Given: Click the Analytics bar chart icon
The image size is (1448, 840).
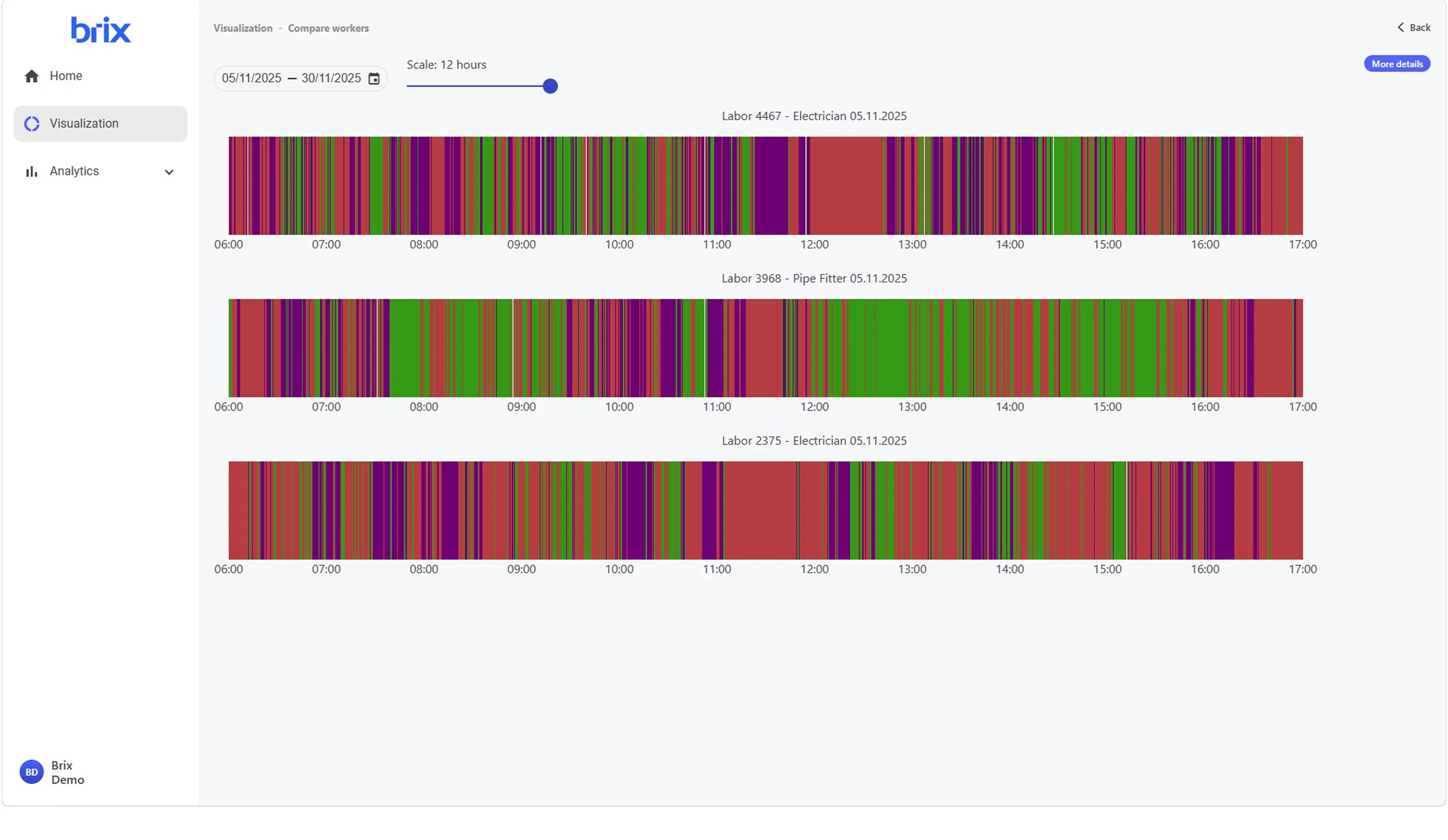Looking at the screenshot, I should click(32, 171).
